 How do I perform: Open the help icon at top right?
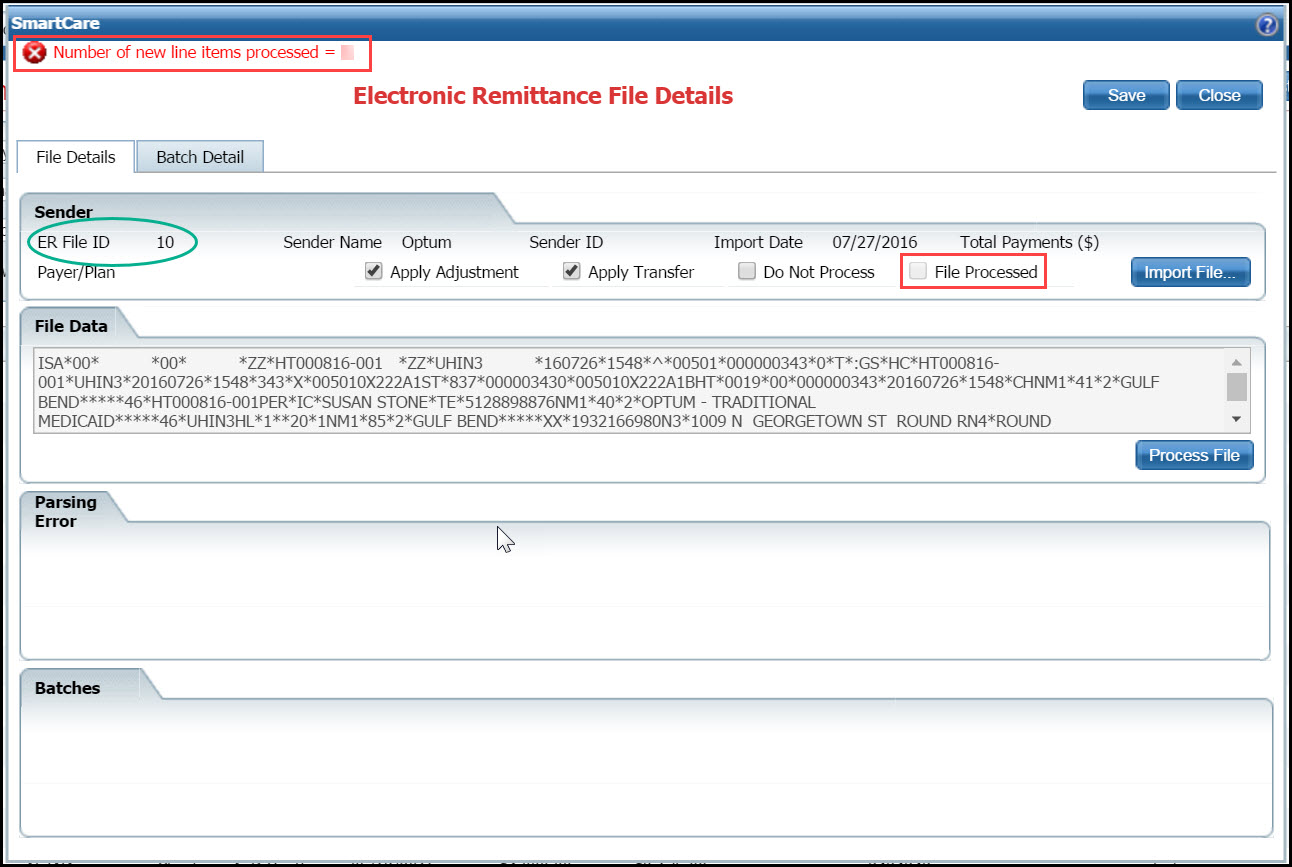[1266, 24]
